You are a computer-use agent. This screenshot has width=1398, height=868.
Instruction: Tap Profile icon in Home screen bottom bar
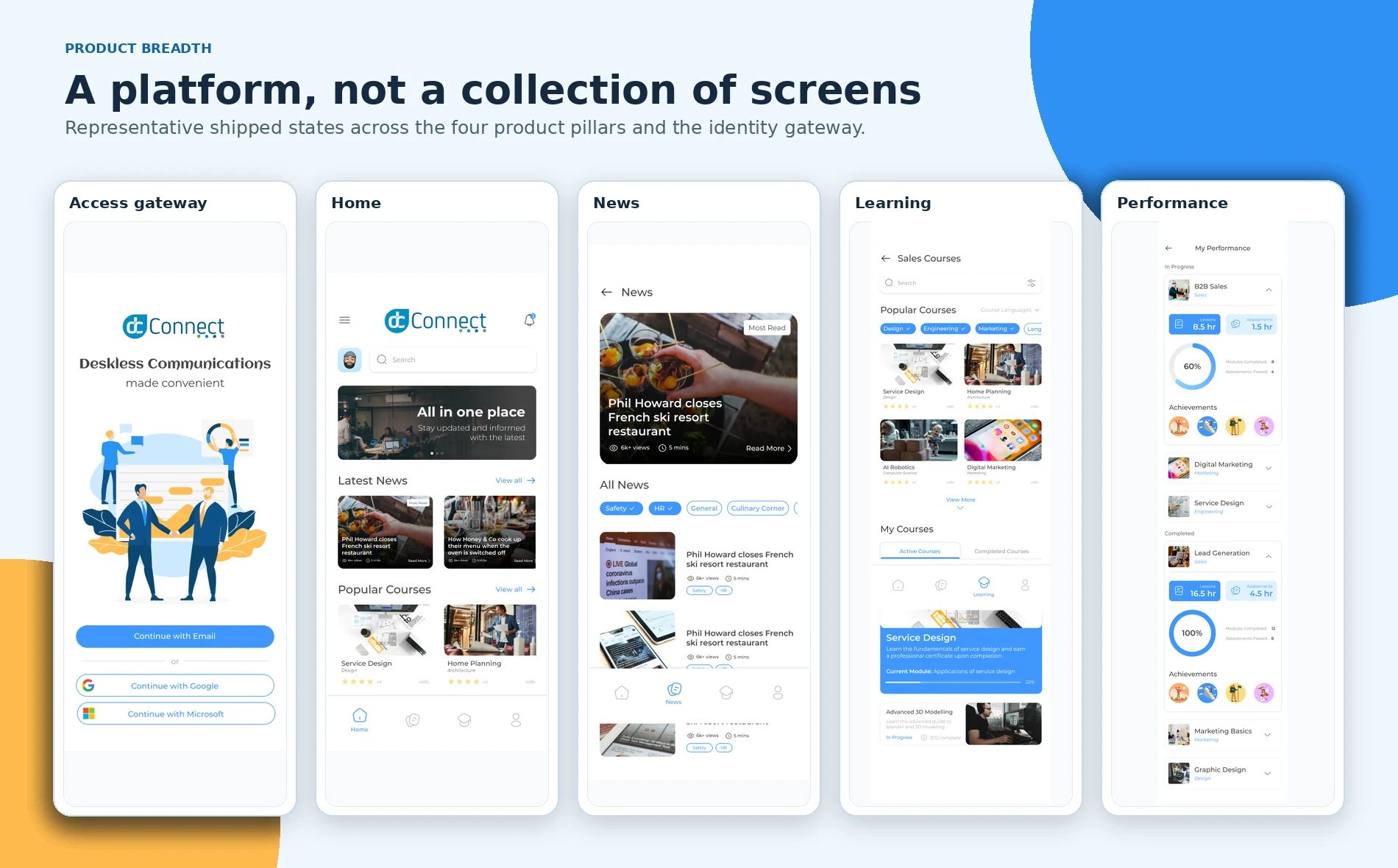click(516, 720)
